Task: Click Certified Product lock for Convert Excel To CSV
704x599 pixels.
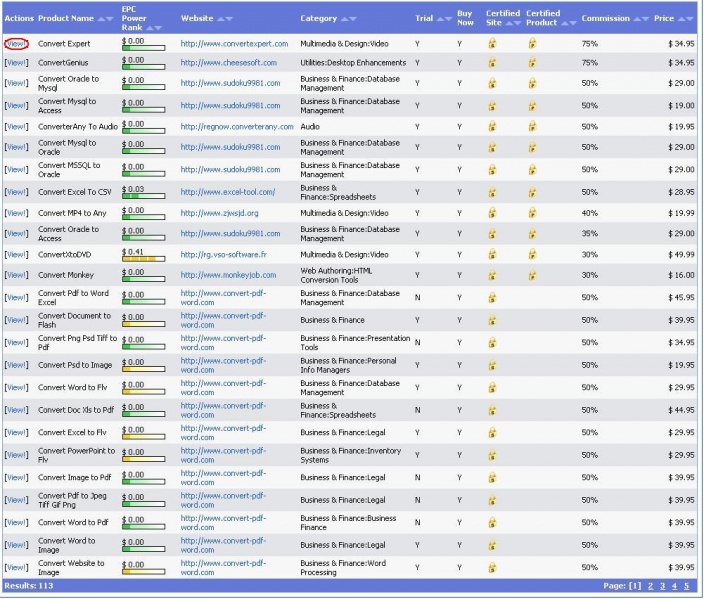Action: click(x=532, y=191)
